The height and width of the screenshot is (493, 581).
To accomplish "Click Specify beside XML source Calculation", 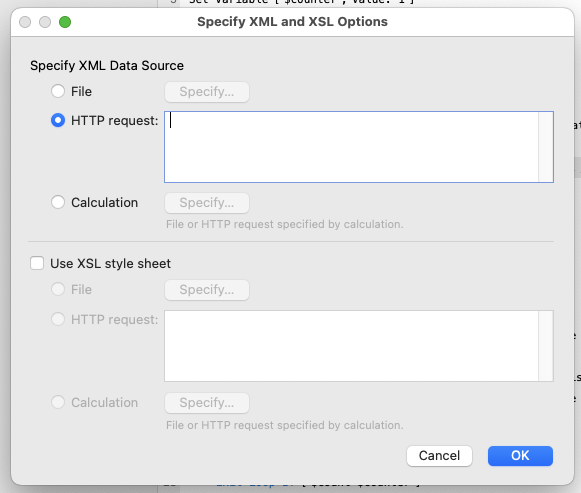I will click(207, 203).
